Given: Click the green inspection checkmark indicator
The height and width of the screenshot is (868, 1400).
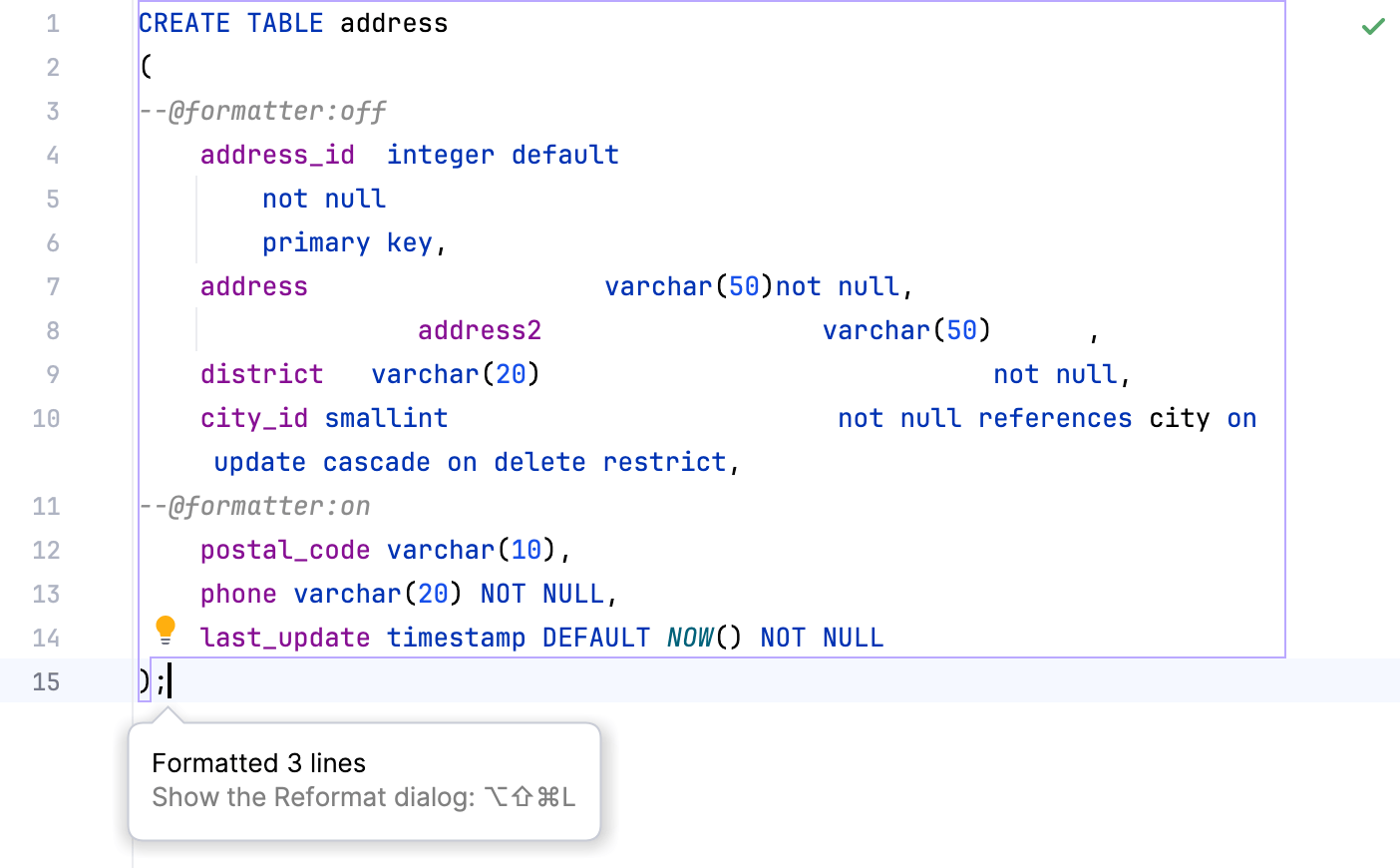Looking at the screenshot, I should [1373, 26].
